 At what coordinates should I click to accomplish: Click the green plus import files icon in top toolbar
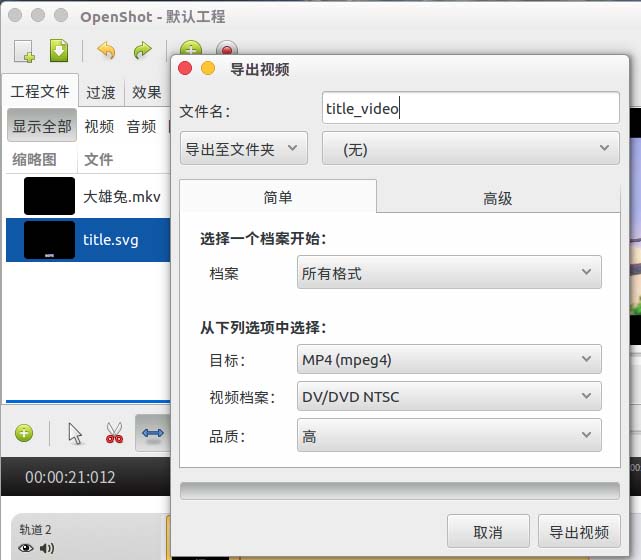tap(191, 48)
